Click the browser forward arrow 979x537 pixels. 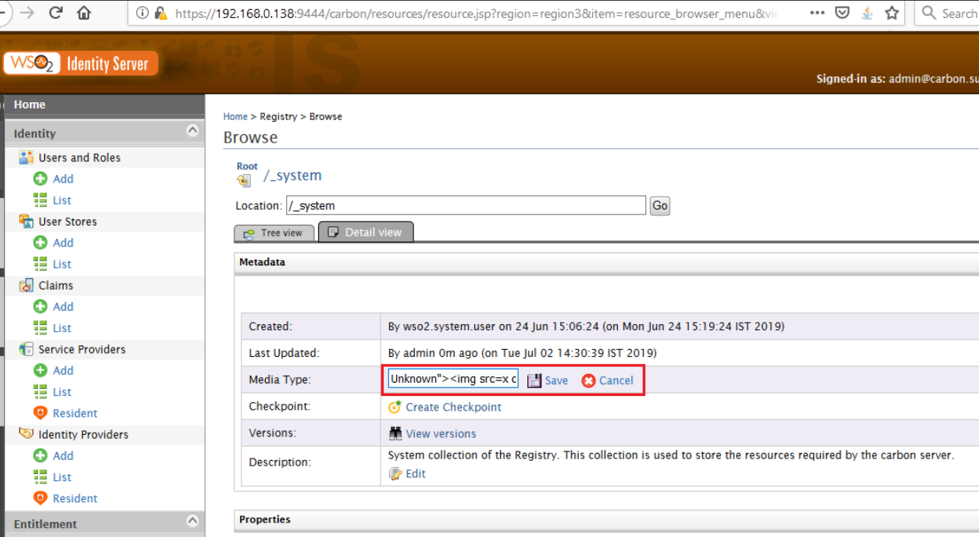27,12
